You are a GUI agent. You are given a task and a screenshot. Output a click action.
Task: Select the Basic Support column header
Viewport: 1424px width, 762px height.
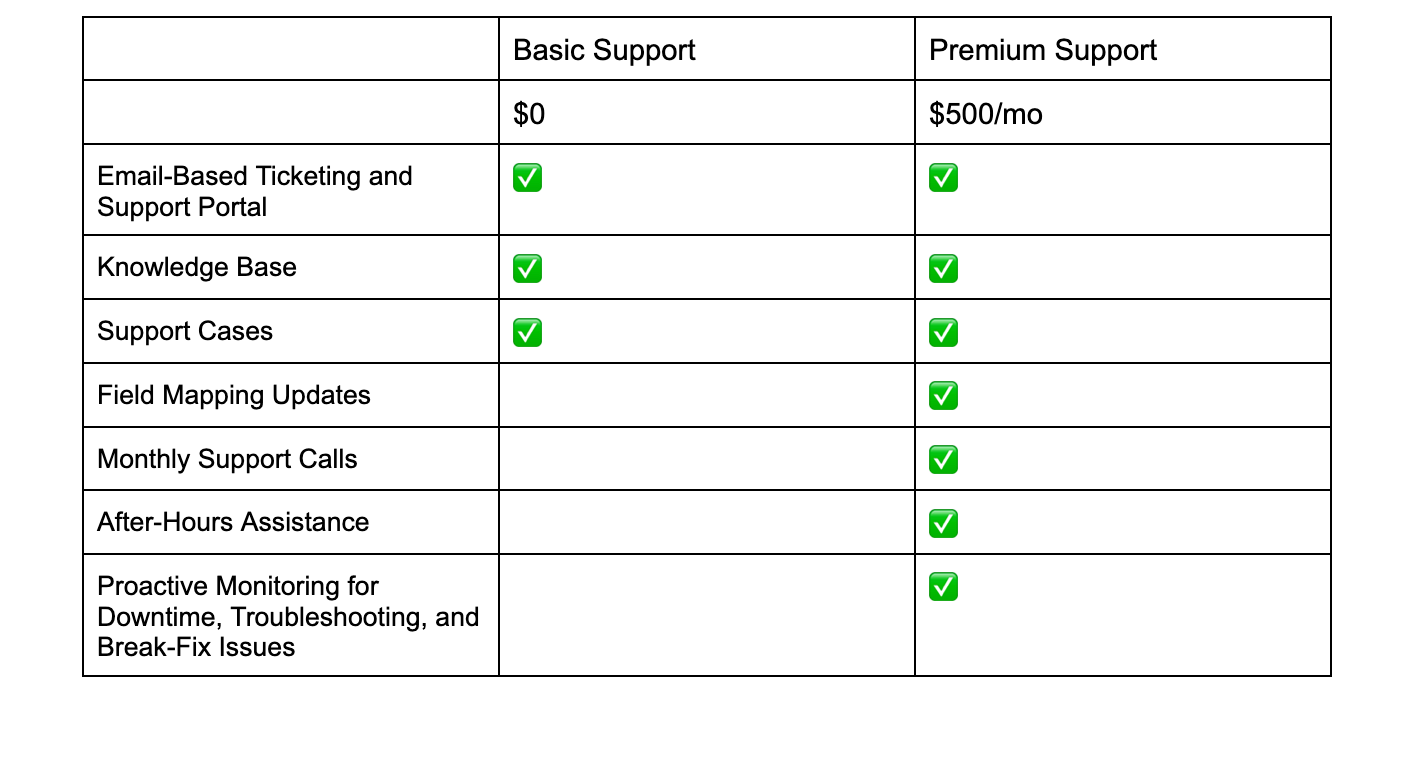tap(604, 51)
